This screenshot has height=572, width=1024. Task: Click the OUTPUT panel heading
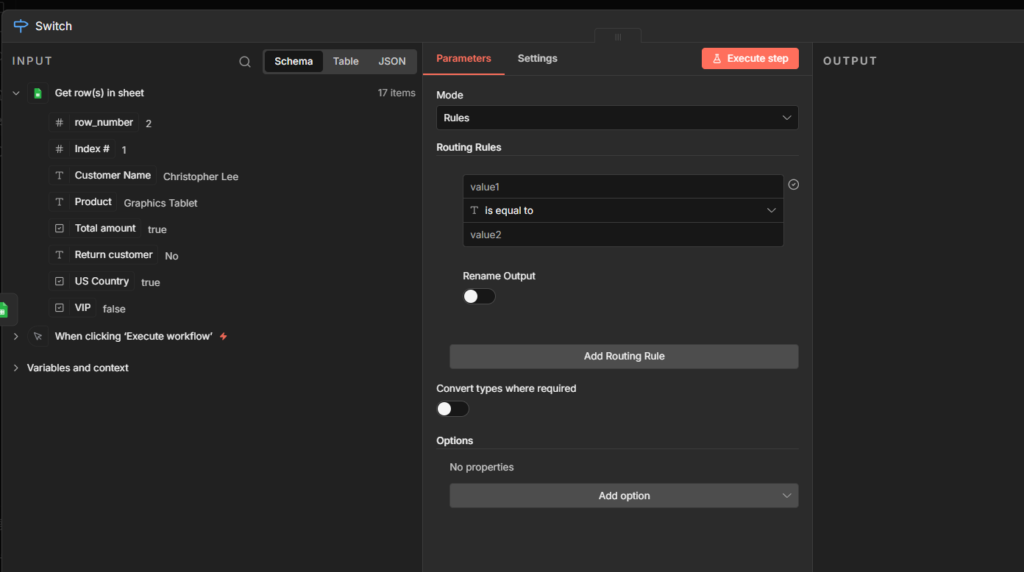(x=850, y=61)
